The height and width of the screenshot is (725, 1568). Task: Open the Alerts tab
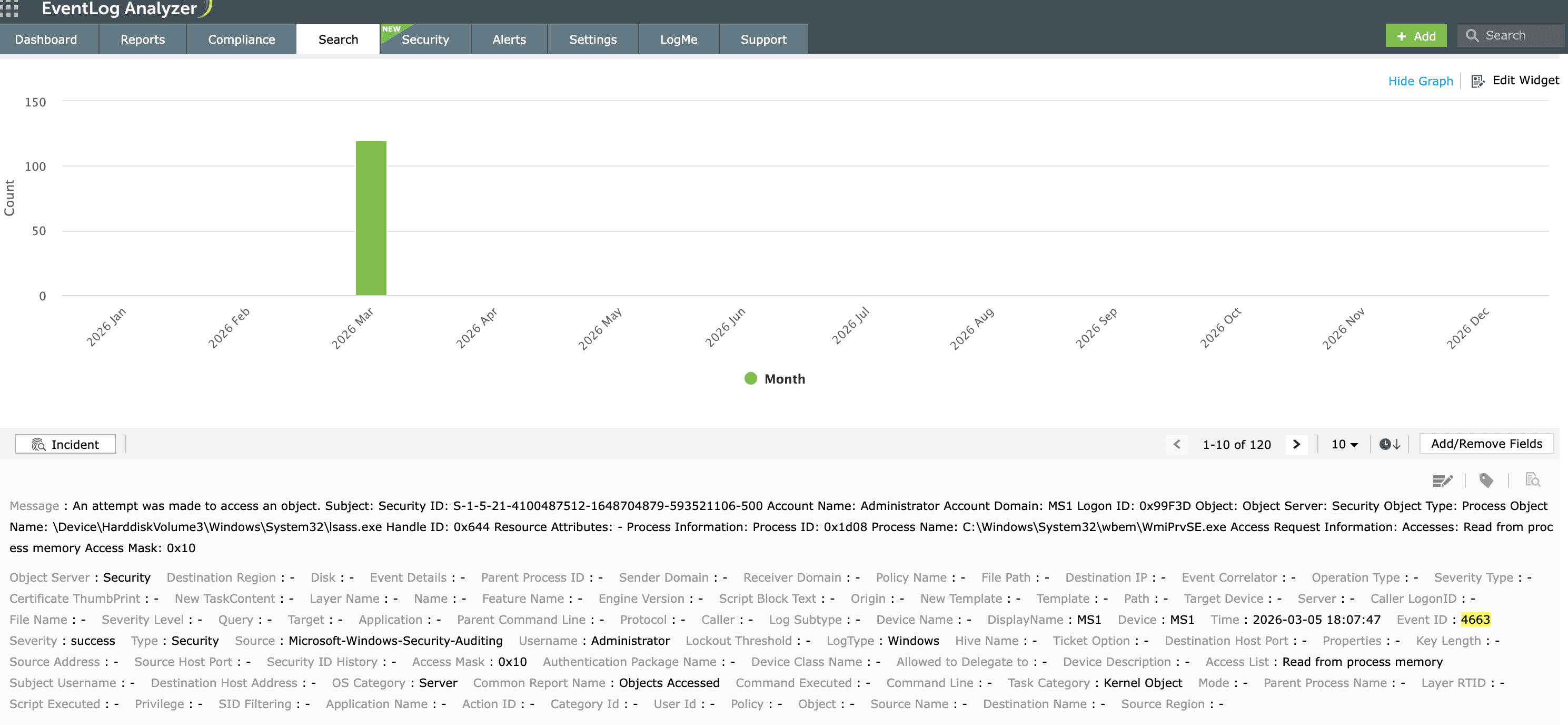[509, 40]
